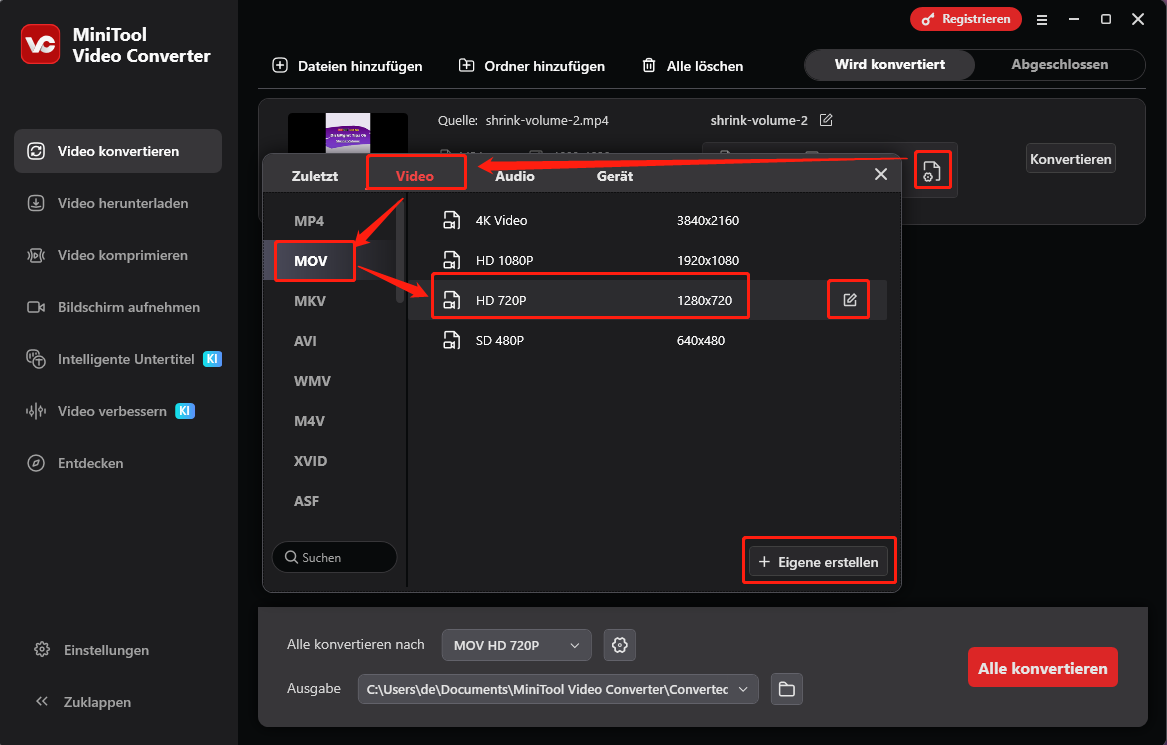The height and width of the screenshot is (745, 1167).
Task: Open the Audio tab in format popup
Action: tap(515, 176)
